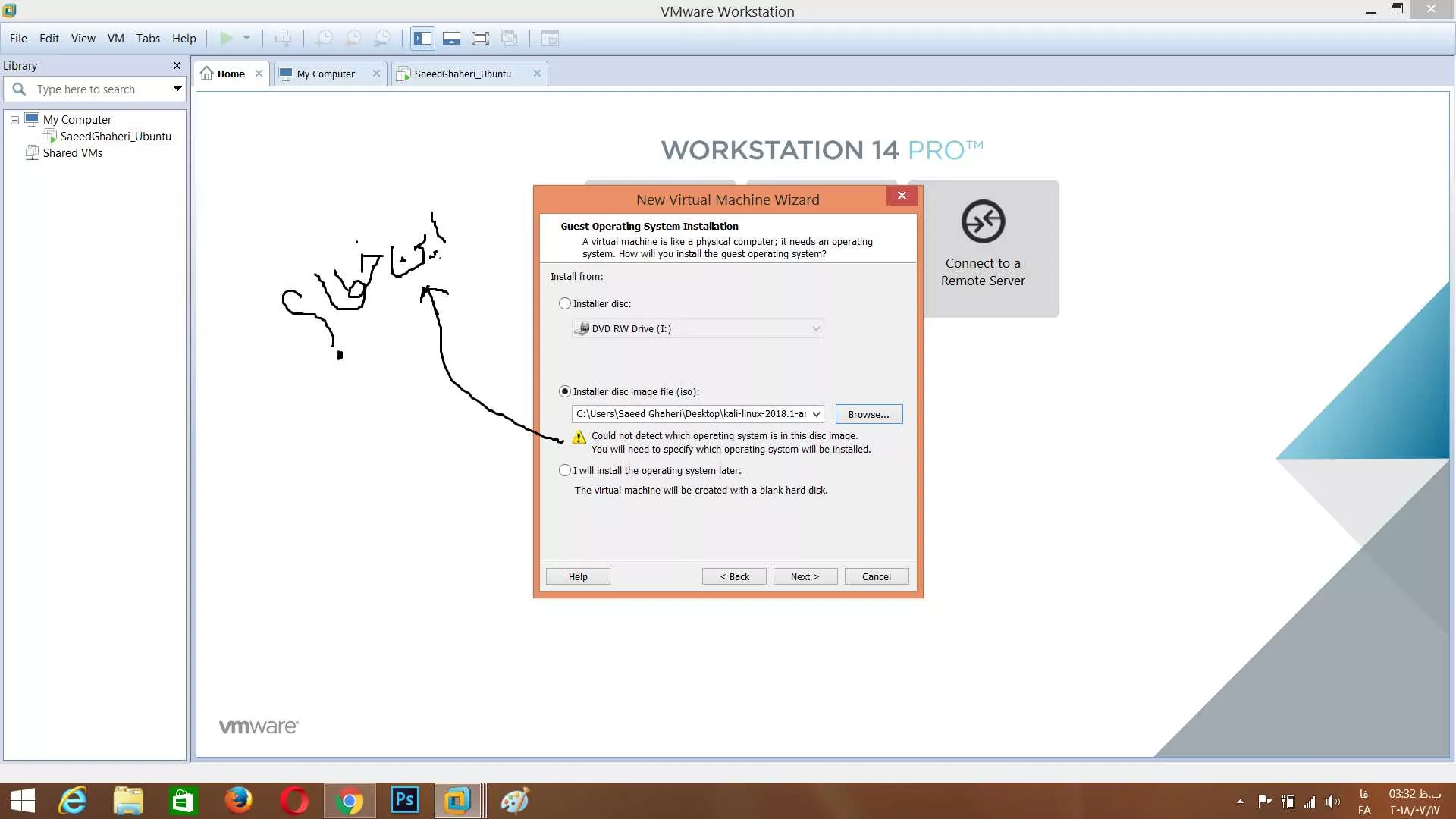Close the Library panel
Viewport: 1456px width, 819px height.
(x=177, y=66)
